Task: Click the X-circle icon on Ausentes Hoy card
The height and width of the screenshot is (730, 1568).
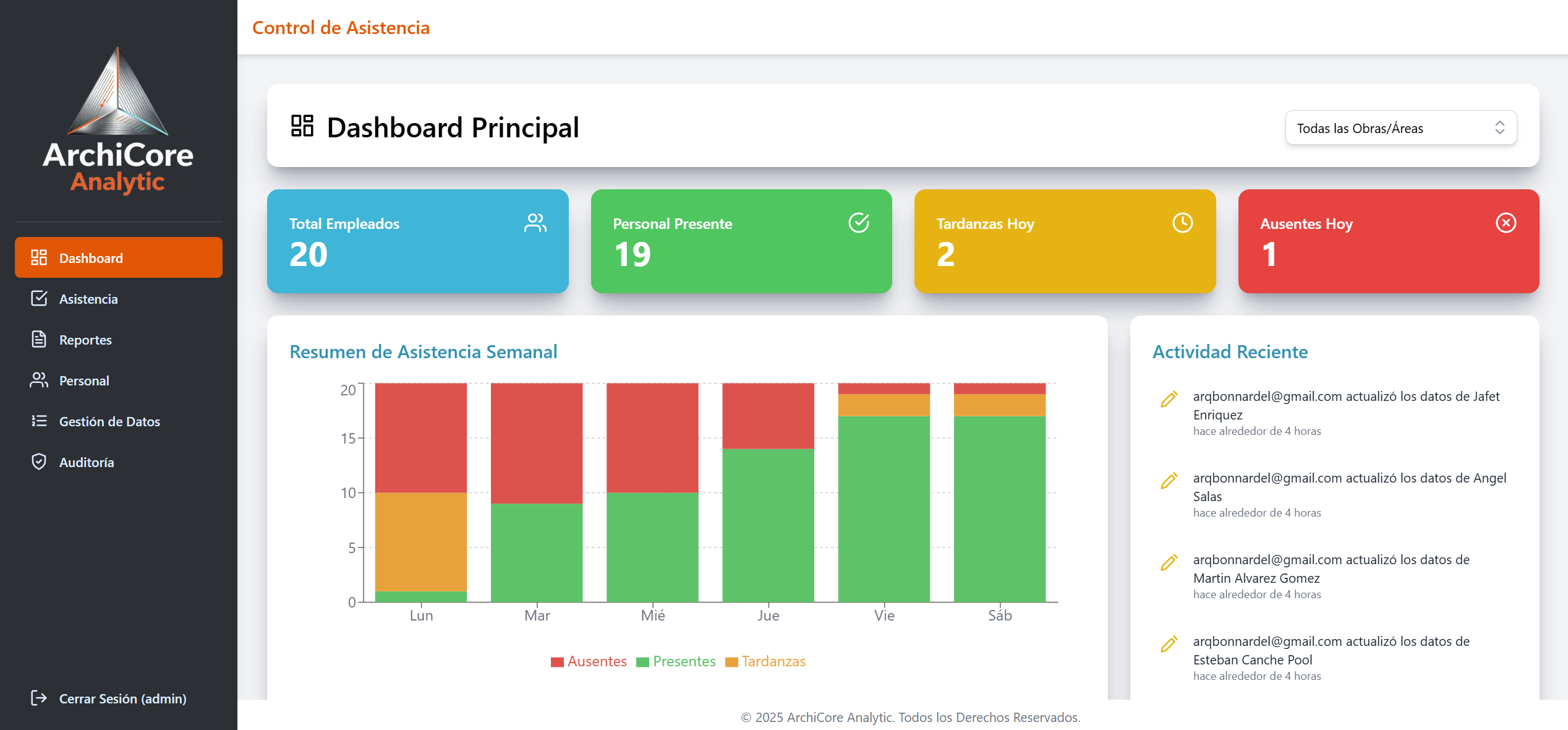Action: [1506, 223]
